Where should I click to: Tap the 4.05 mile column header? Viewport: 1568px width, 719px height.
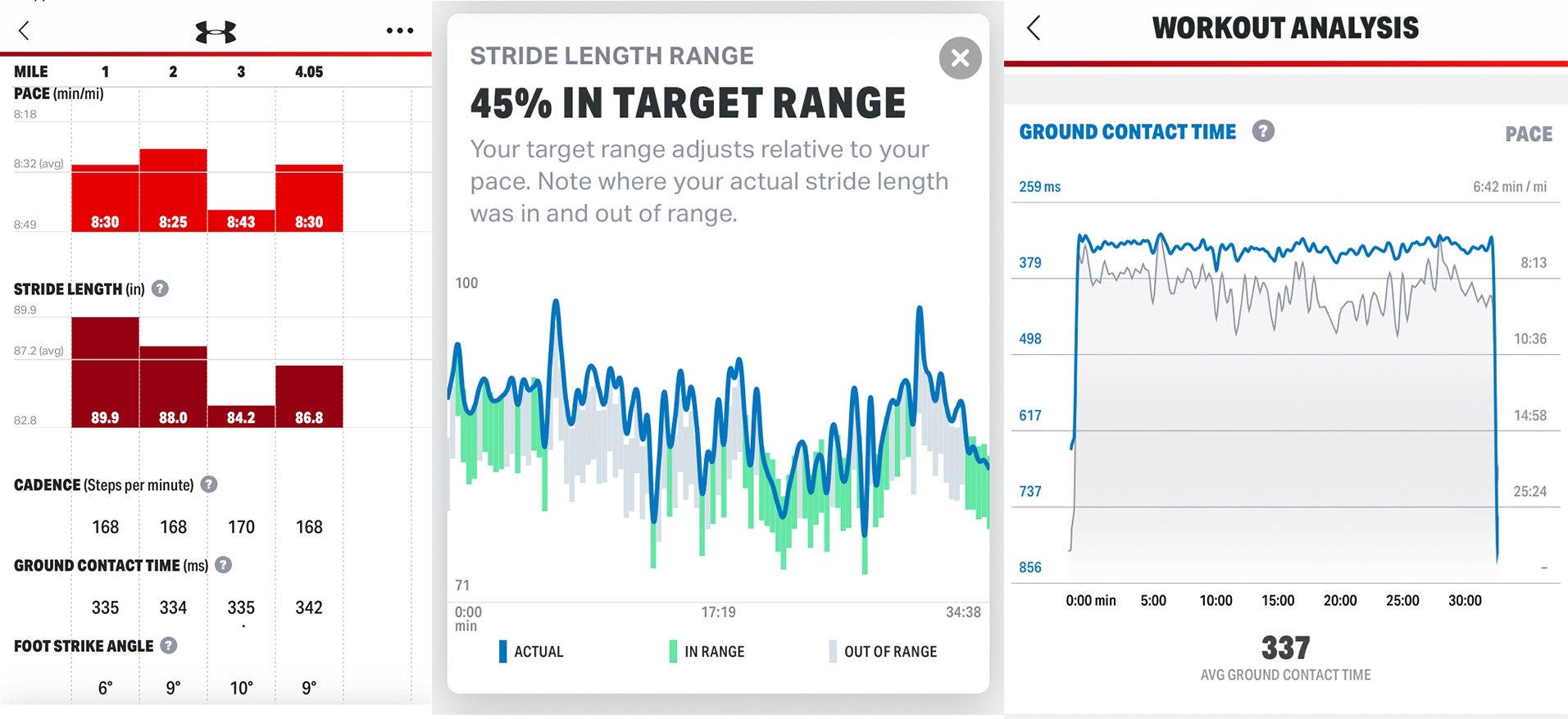click(x=309, y=72)
